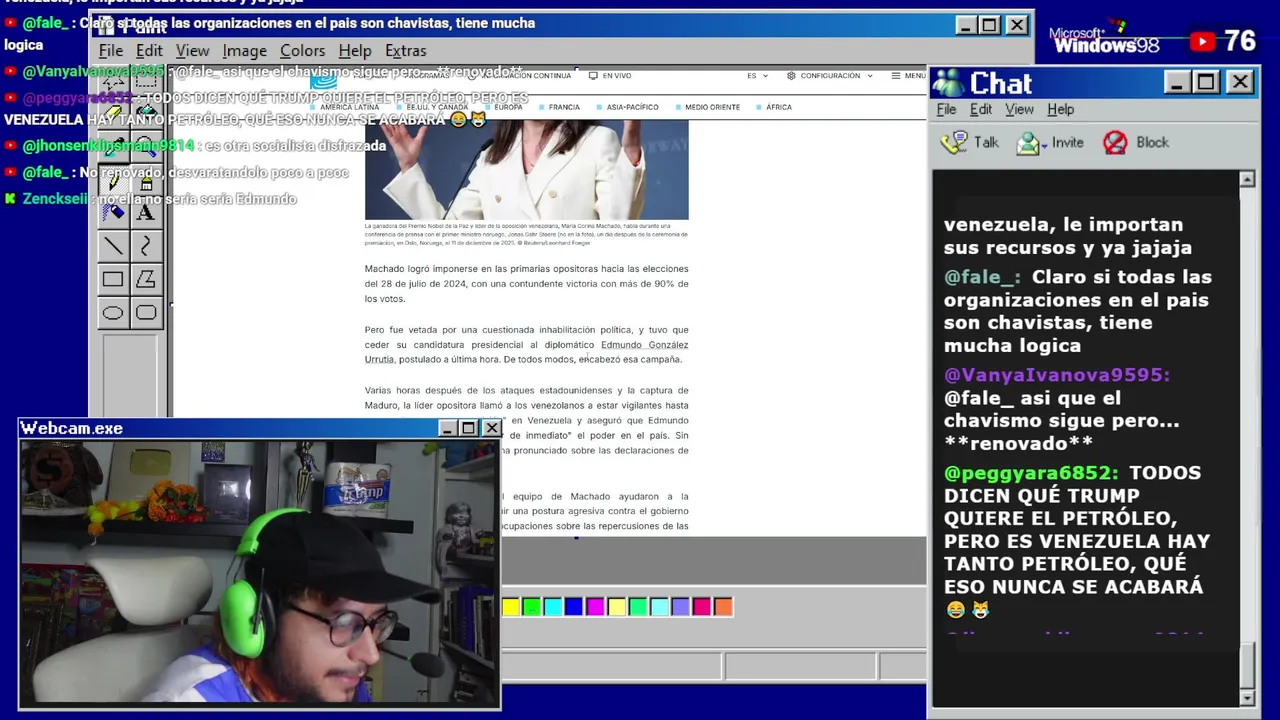Open the hamburger MENU on the webpage

pyautogui.click(x=909, y=76)
